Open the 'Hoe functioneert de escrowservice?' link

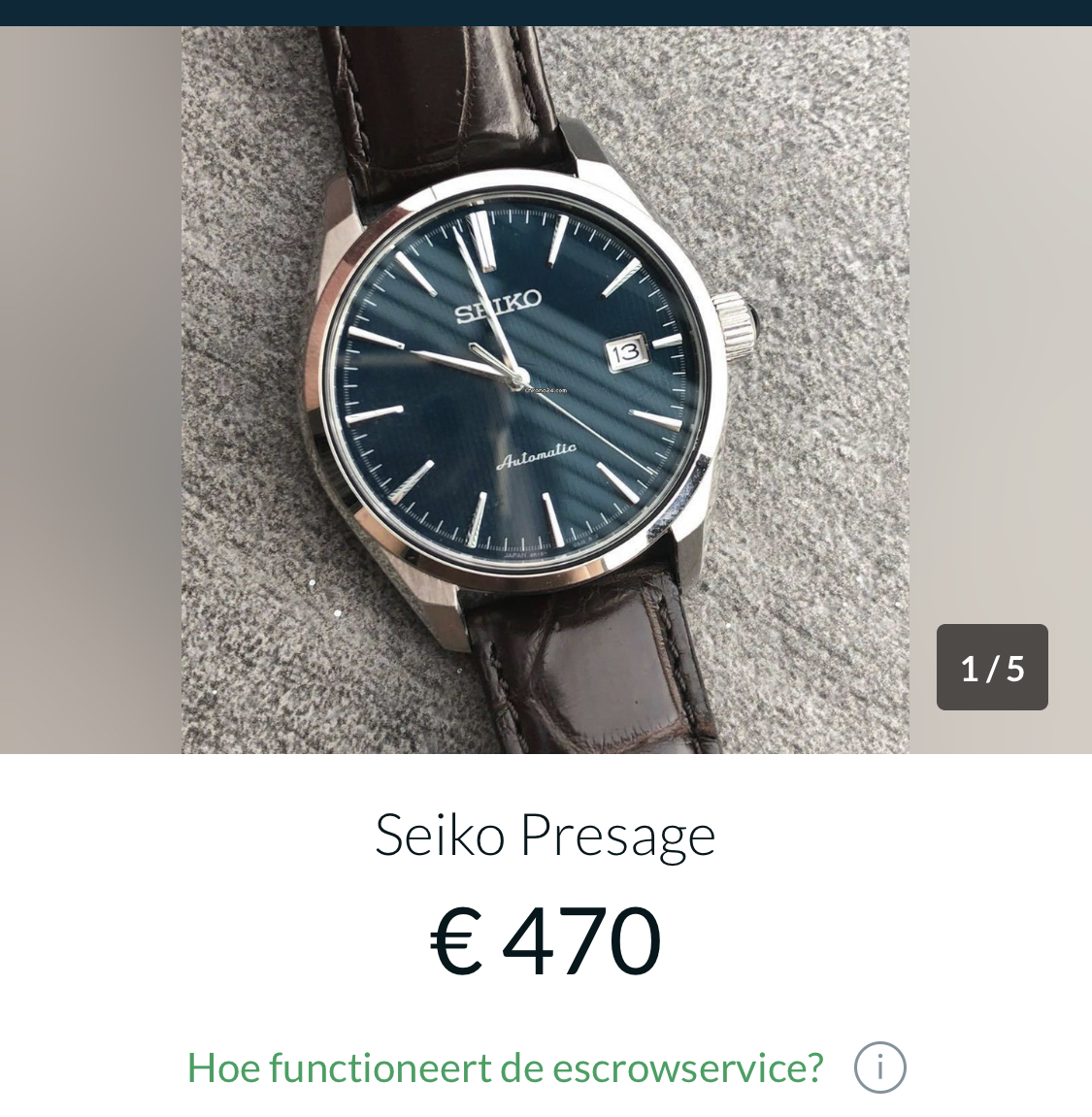tap(505, 1068)
